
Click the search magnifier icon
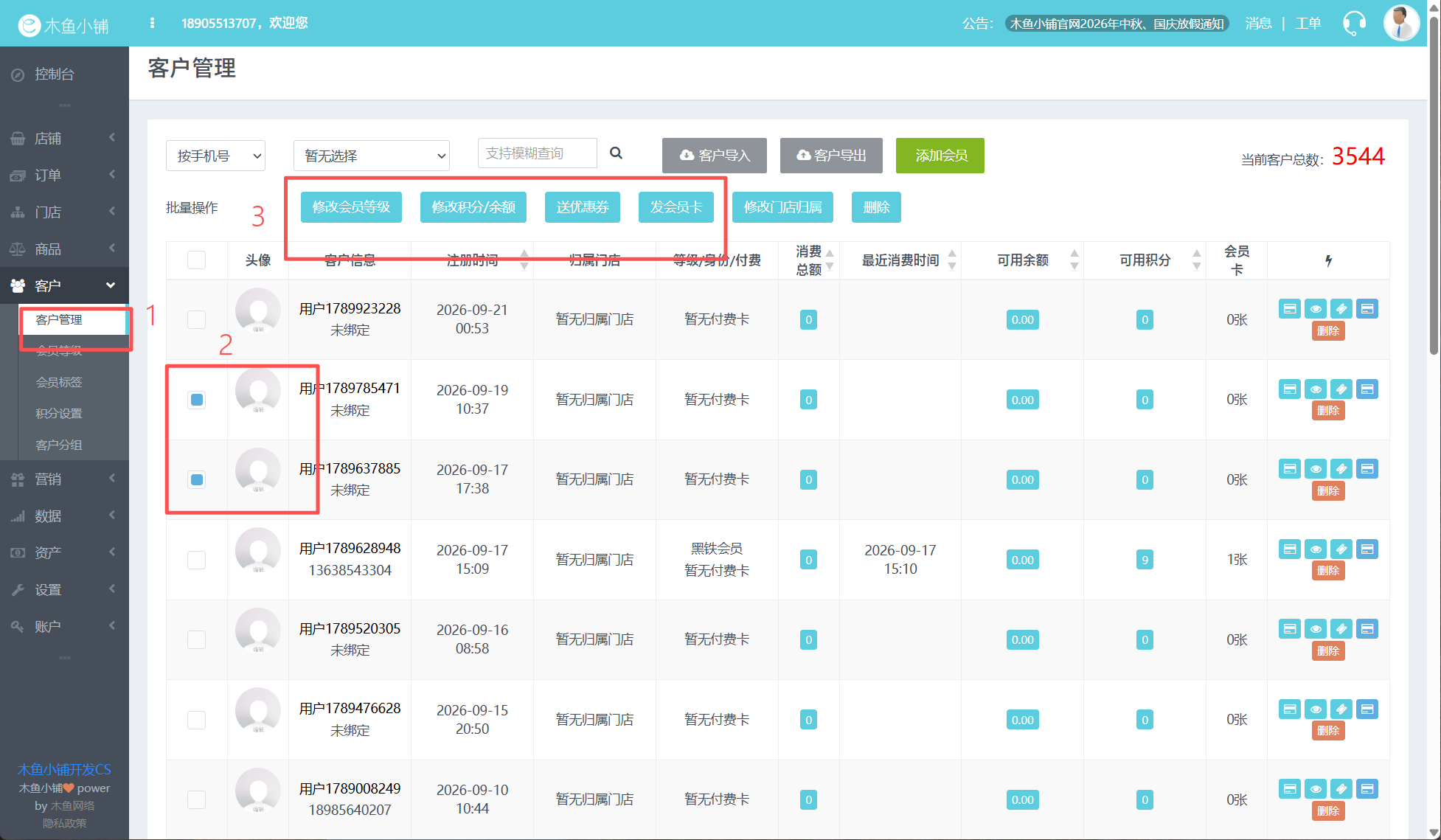pos(616,153)
